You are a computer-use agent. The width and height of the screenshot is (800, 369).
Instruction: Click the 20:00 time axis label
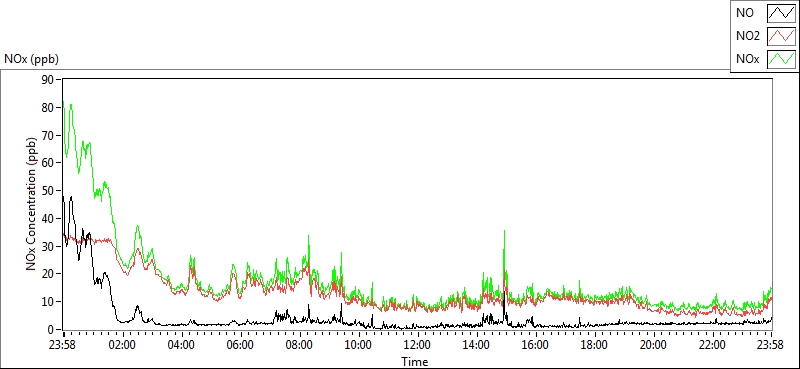click(653, 345)
